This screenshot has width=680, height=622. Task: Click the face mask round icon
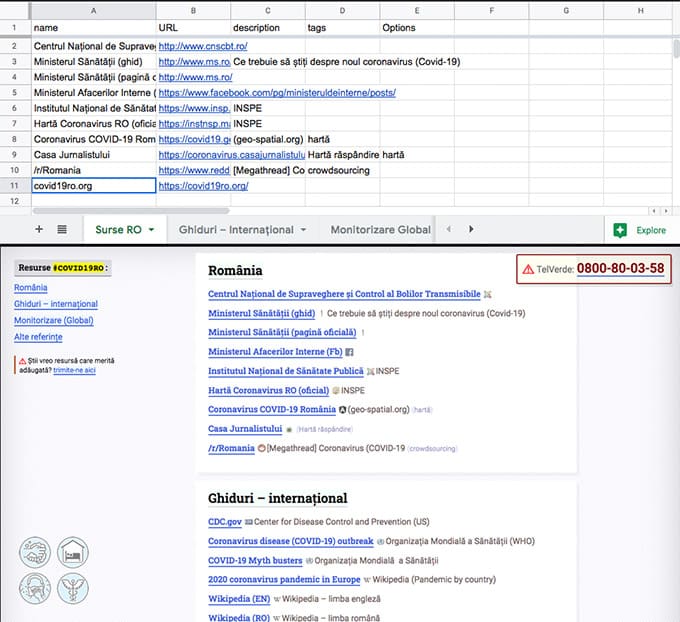(x=35, y=589)
